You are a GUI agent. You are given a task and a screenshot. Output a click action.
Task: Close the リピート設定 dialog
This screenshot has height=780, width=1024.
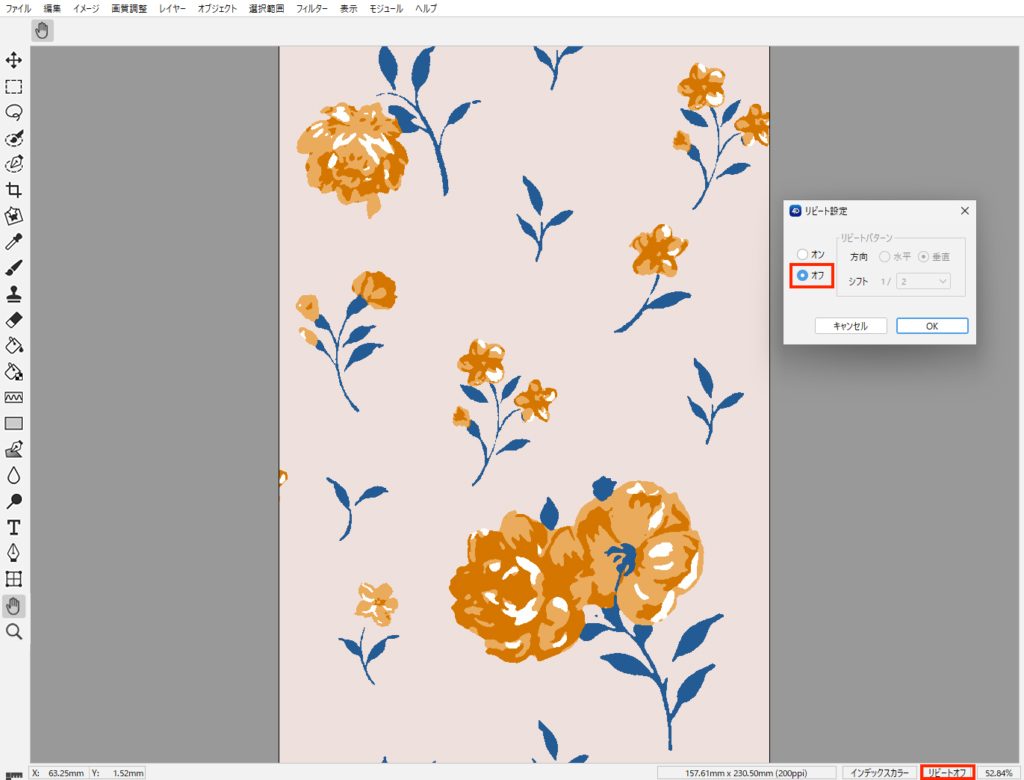point(965,211)
